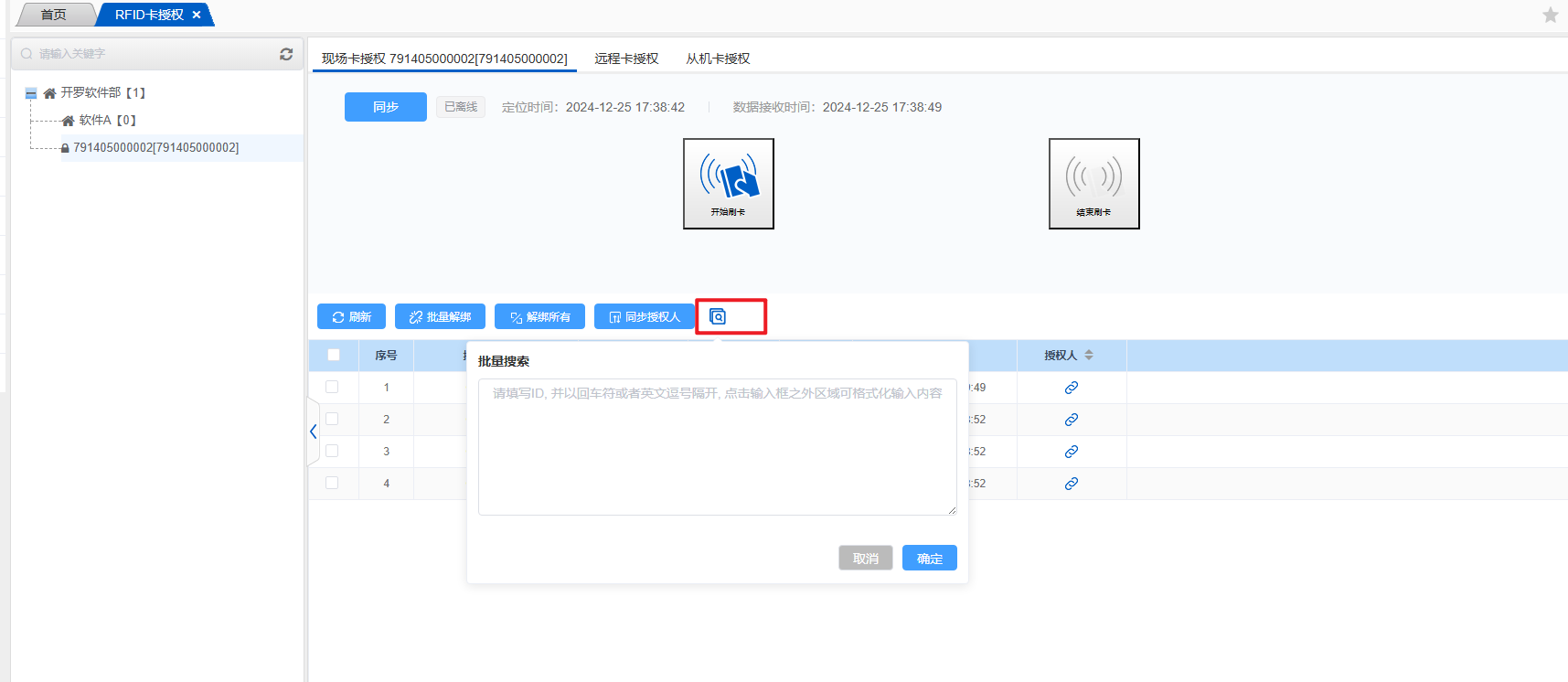Click the end card swipe icon

point(1093,183)
